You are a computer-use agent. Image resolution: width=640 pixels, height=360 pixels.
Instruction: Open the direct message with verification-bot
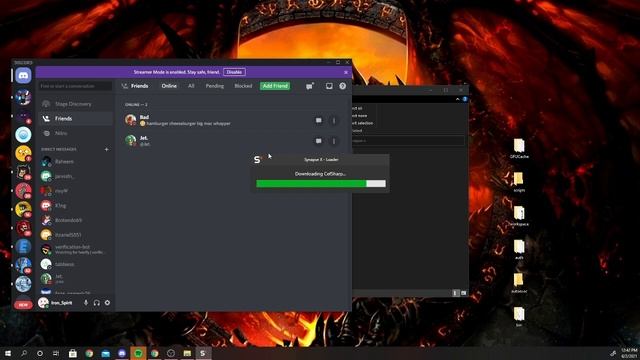click(76, 249)
